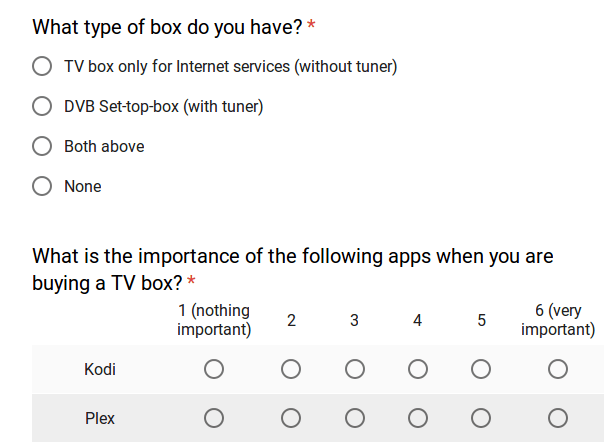Select the Both above radio option
The image size is (613, 442).
[42, 146]
